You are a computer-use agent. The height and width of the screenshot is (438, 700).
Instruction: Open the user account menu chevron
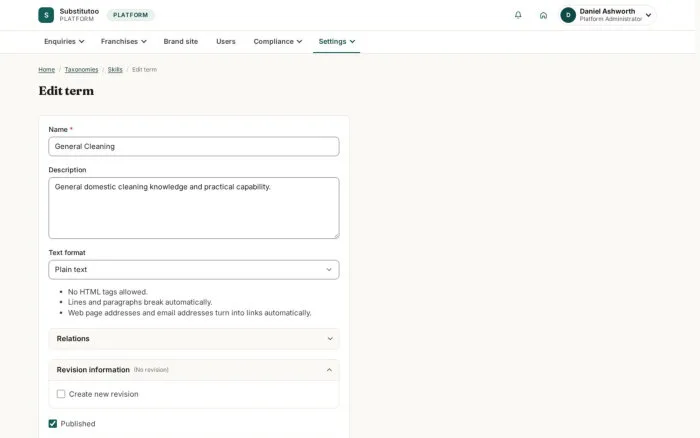tap(648, 15)
